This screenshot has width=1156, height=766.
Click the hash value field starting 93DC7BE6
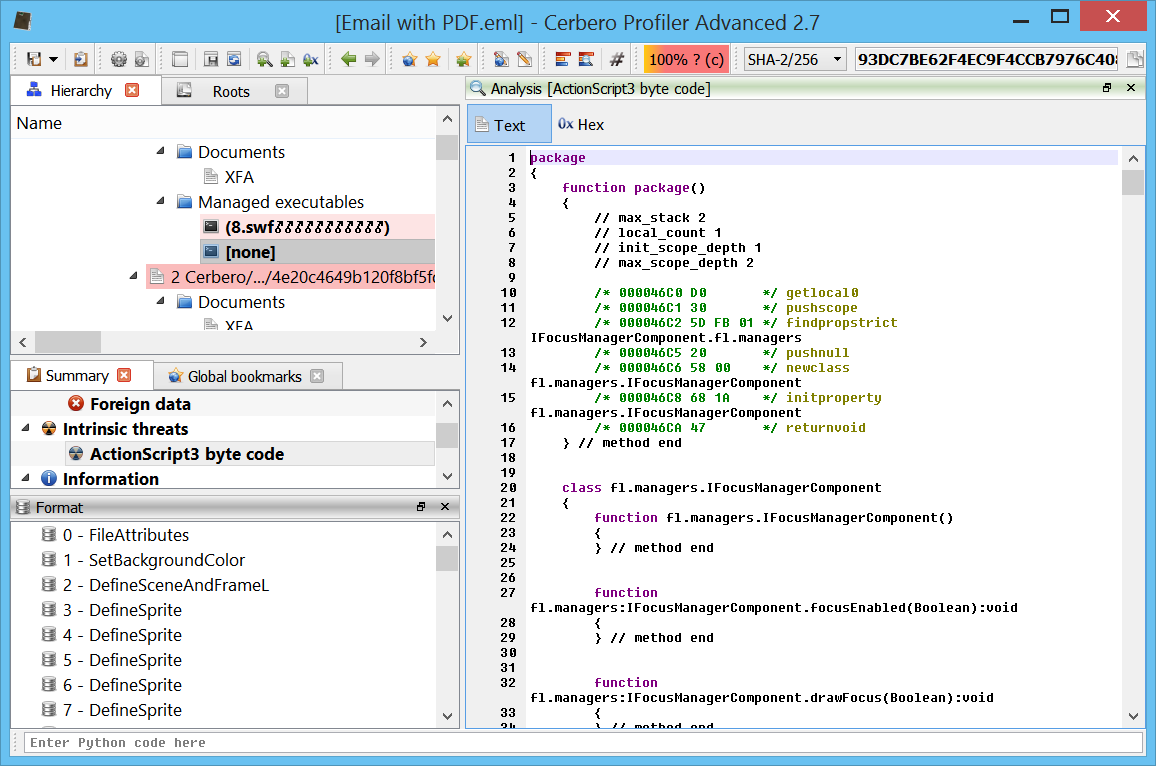[987, 60]
